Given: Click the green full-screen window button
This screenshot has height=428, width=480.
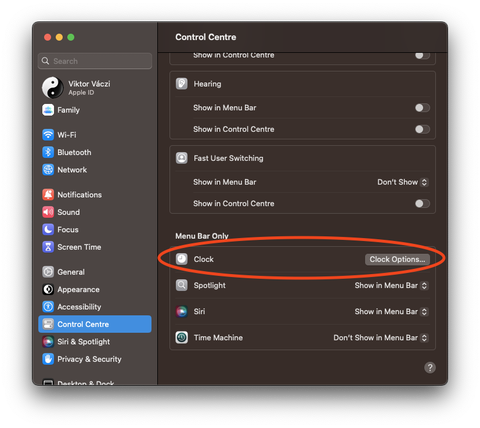Looking at the screenshot, I should click(x=71, y=37).
